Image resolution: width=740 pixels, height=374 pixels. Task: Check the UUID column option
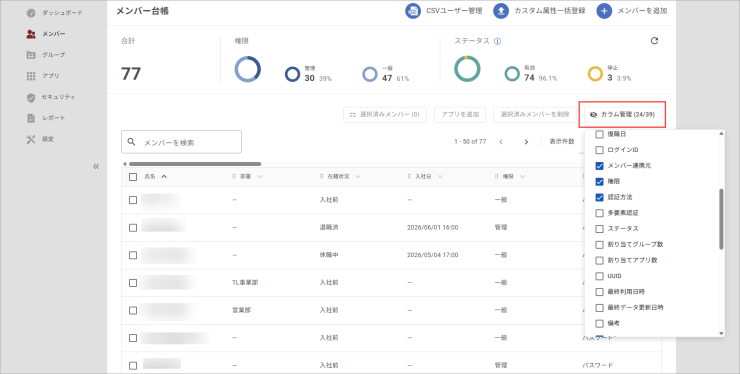coord(599,276)
